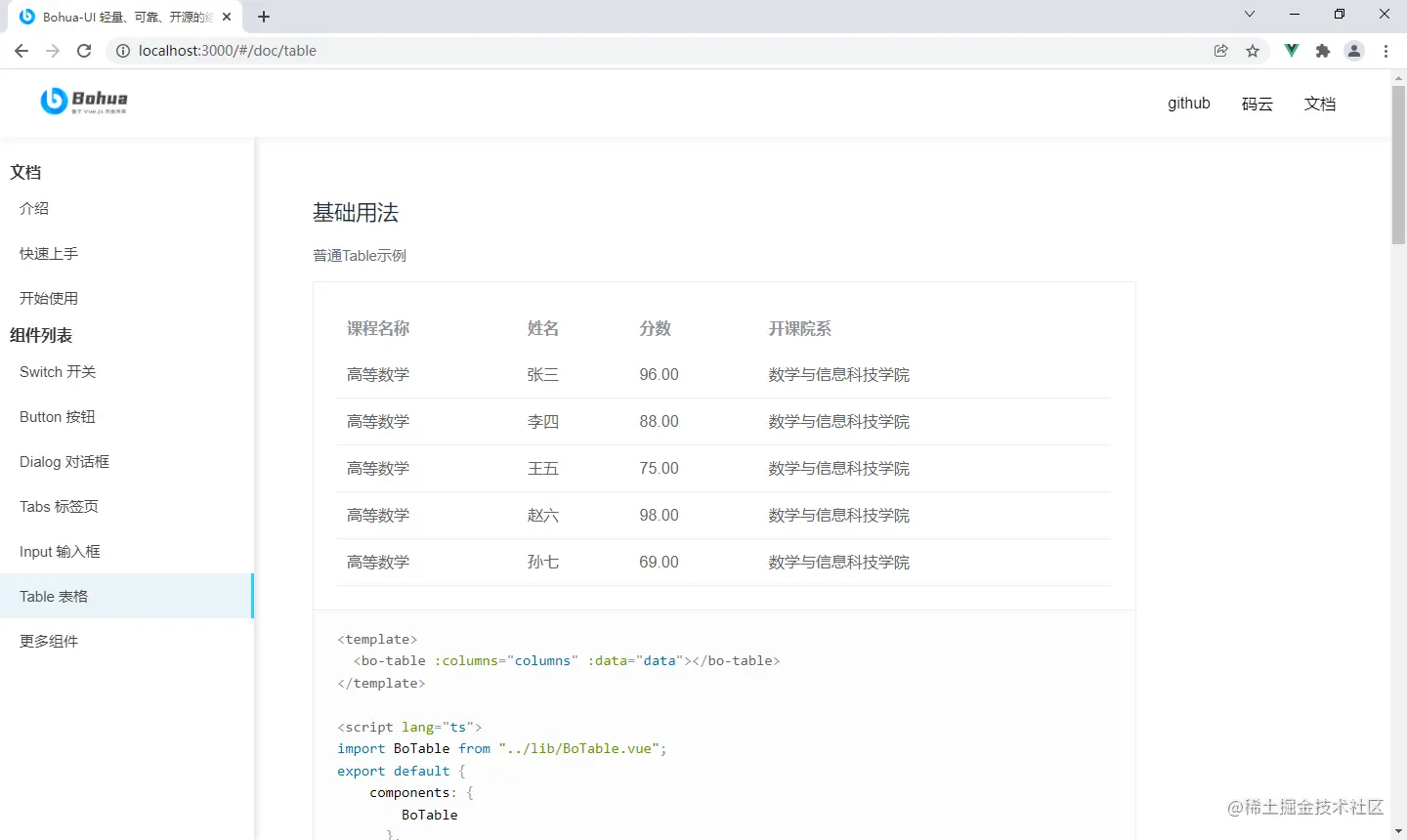The width and height of the screenshot is (1407, 840).
Task: Click the page's vertical scrollbar thumb
Action: [x=1398, y=164]
